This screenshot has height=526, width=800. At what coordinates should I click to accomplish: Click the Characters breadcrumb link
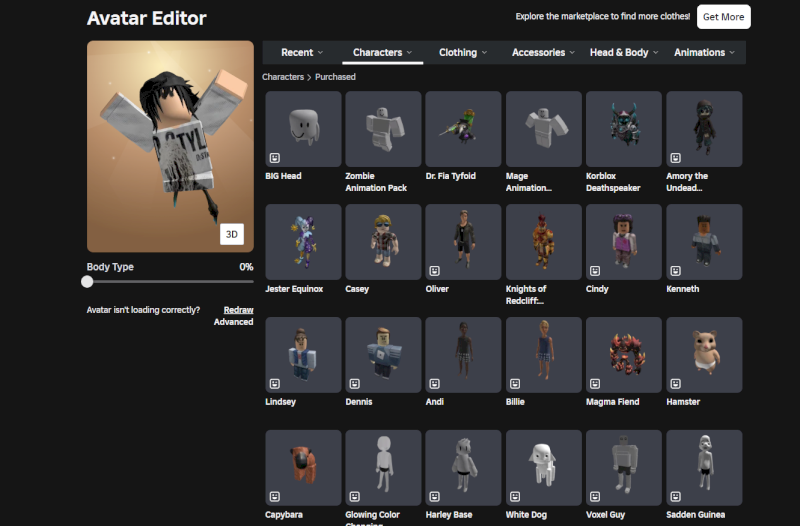click(x=283, y=77)
